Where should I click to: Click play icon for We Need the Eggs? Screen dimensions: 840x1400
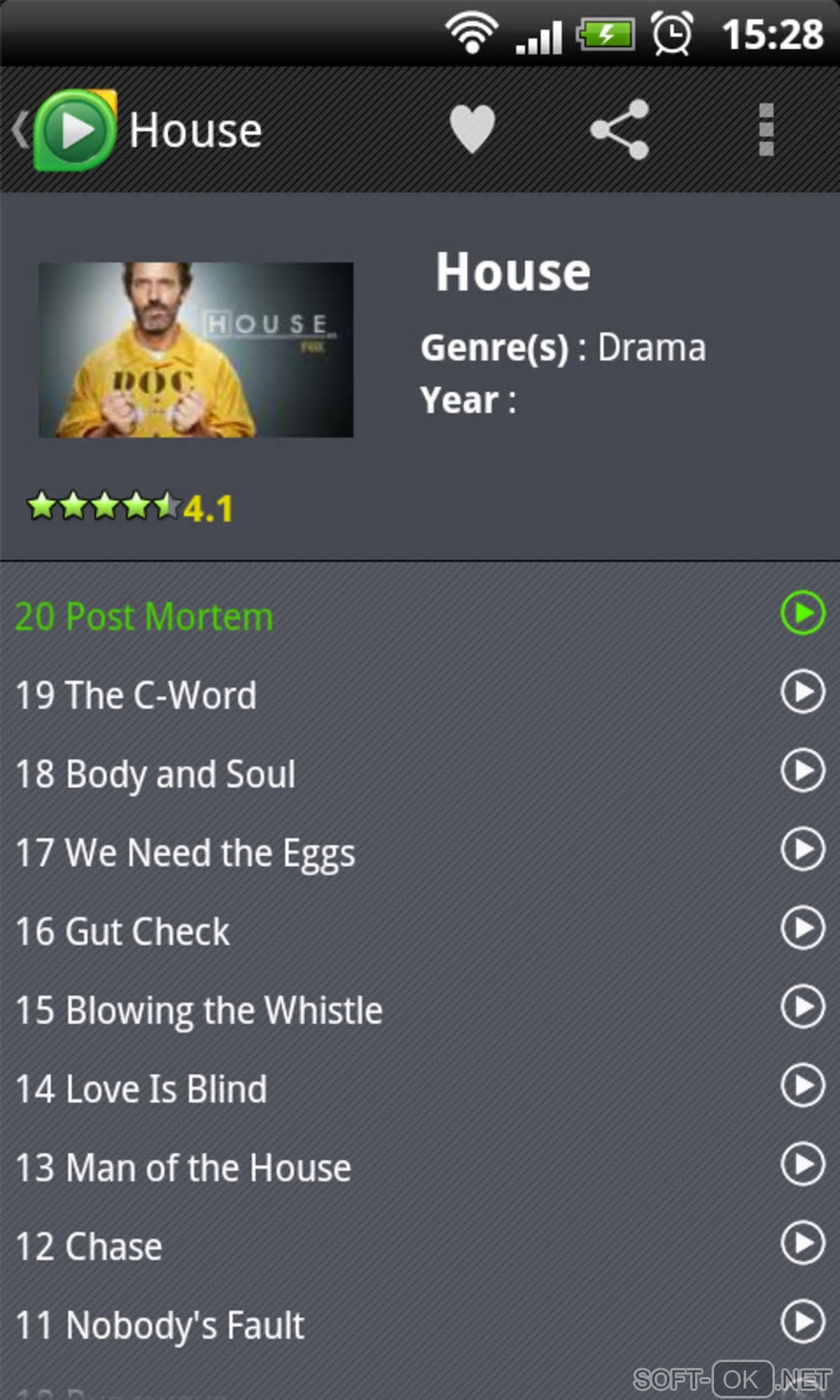pos(802,849)
